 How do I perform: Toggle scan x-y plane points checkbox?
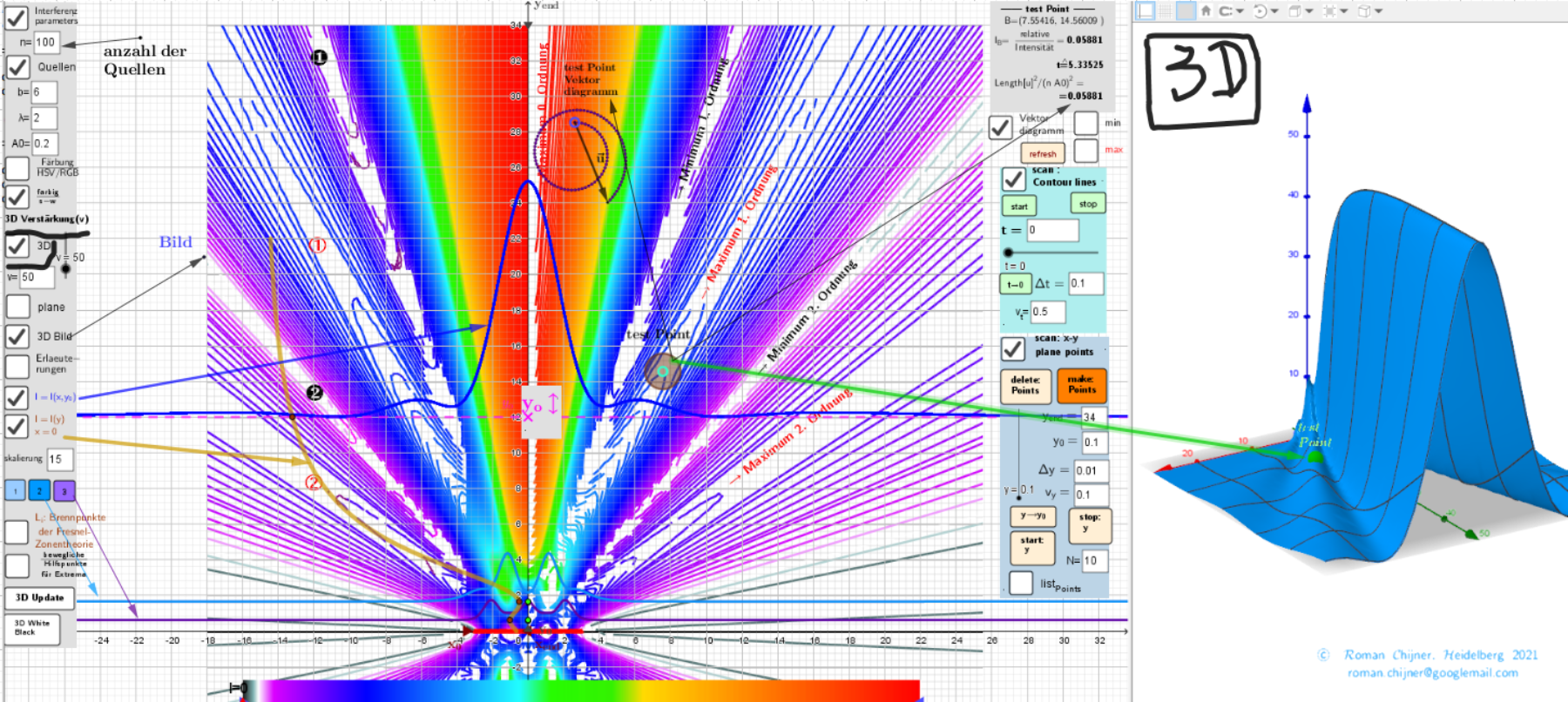[1012, 348]
